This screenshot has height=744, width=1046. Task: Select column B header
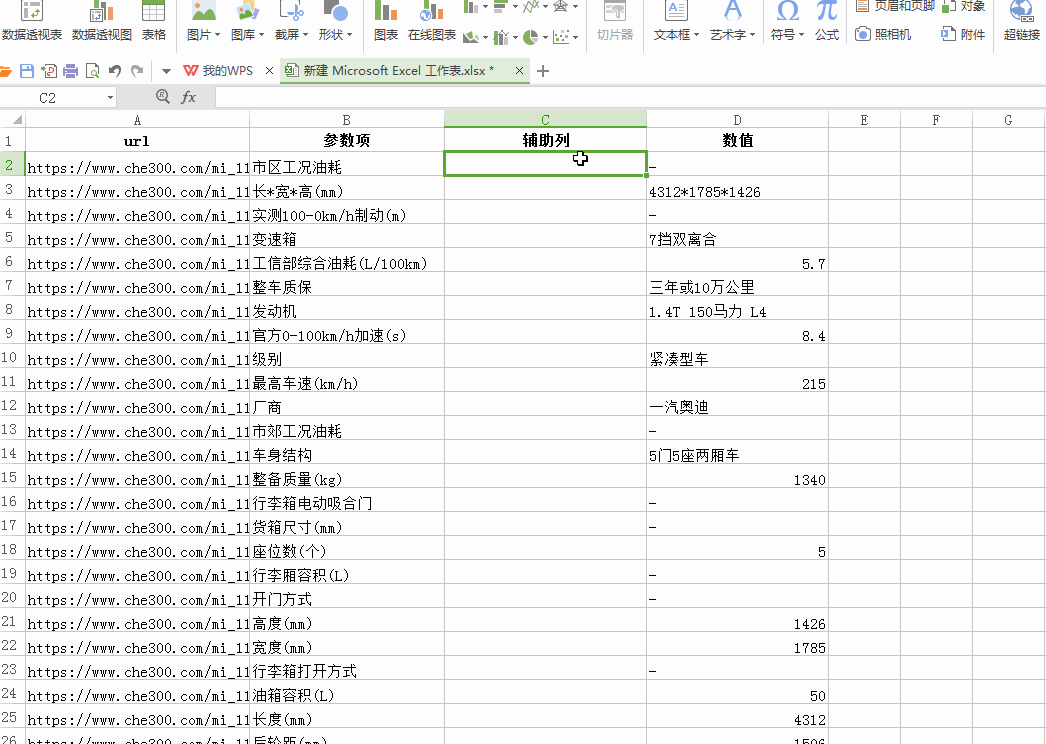[x=346, y=120]
